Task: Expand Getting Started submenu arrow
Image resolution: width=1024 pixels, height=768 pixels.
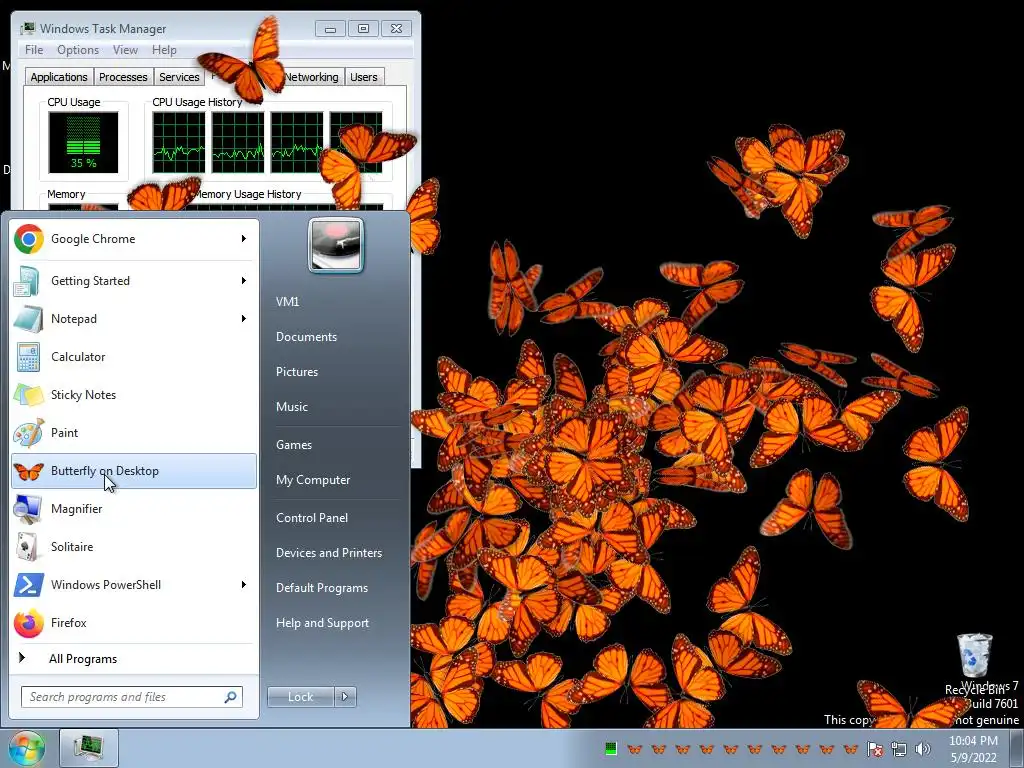Action: [x=244, y=281]
